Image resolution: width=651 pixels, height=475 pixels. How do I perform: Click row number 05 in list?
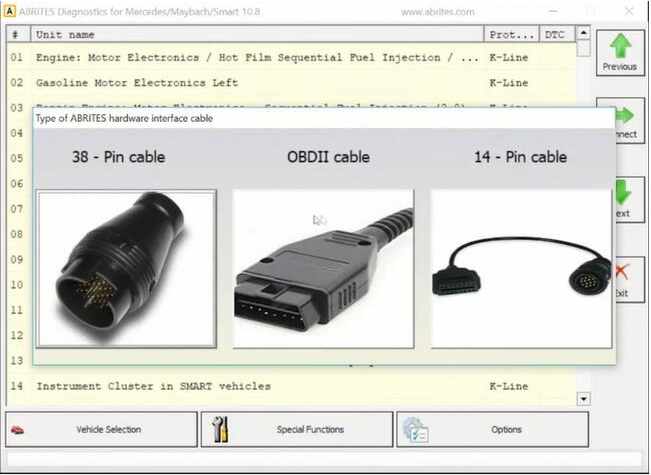17,158
